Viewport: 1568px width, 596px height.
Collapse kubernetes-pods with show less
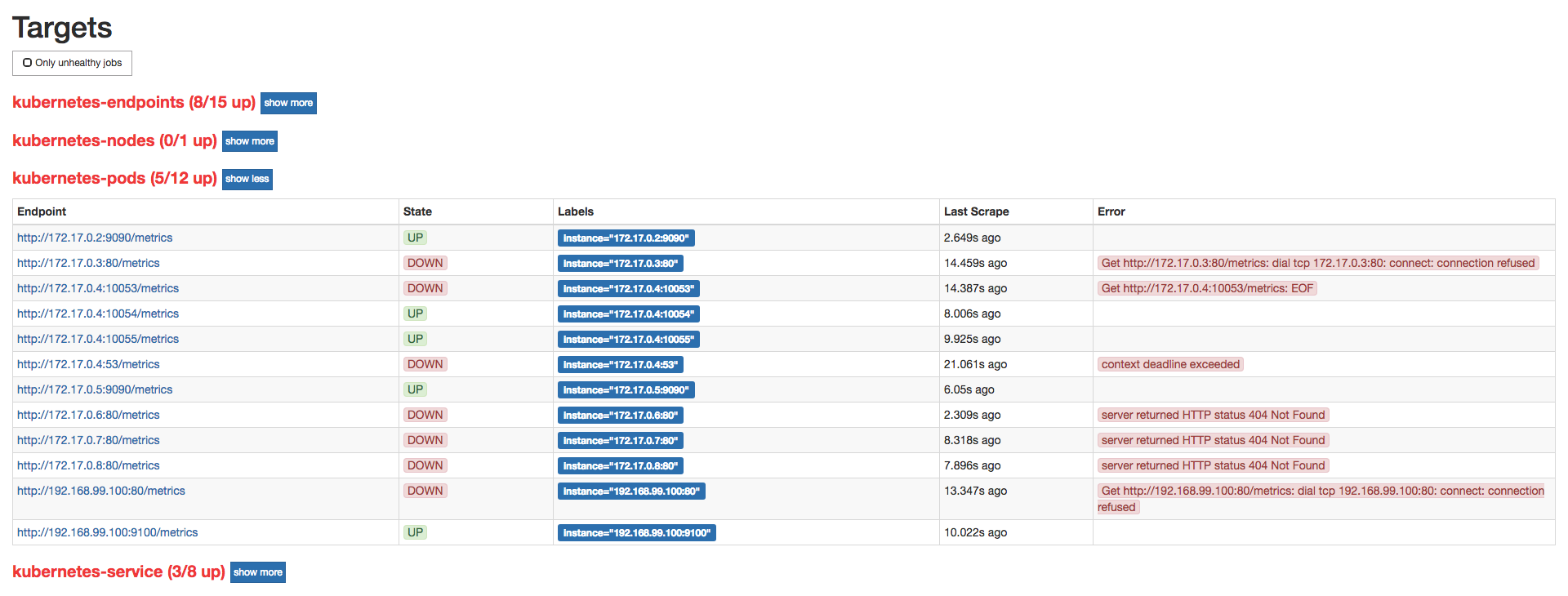247,179
